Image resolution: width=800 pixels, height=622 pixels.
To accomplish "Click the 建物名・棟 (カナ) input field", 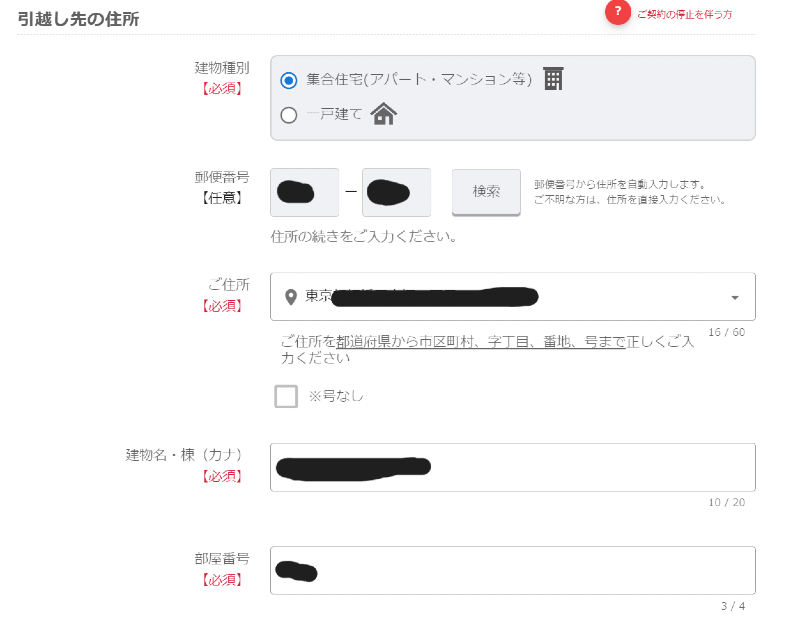I will pyautogui.click(x=513, y=467).
